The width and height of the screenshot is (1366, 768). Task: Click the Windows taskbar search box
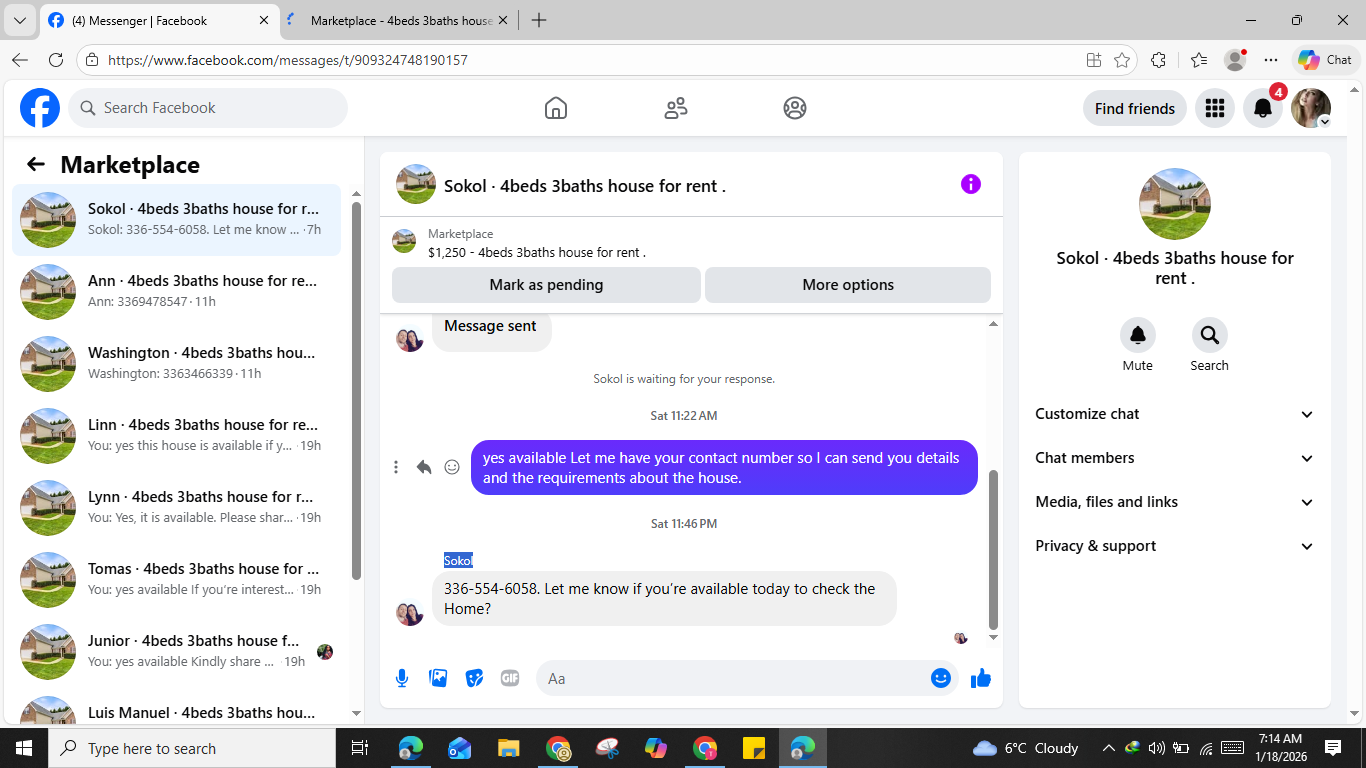(192, 748)
